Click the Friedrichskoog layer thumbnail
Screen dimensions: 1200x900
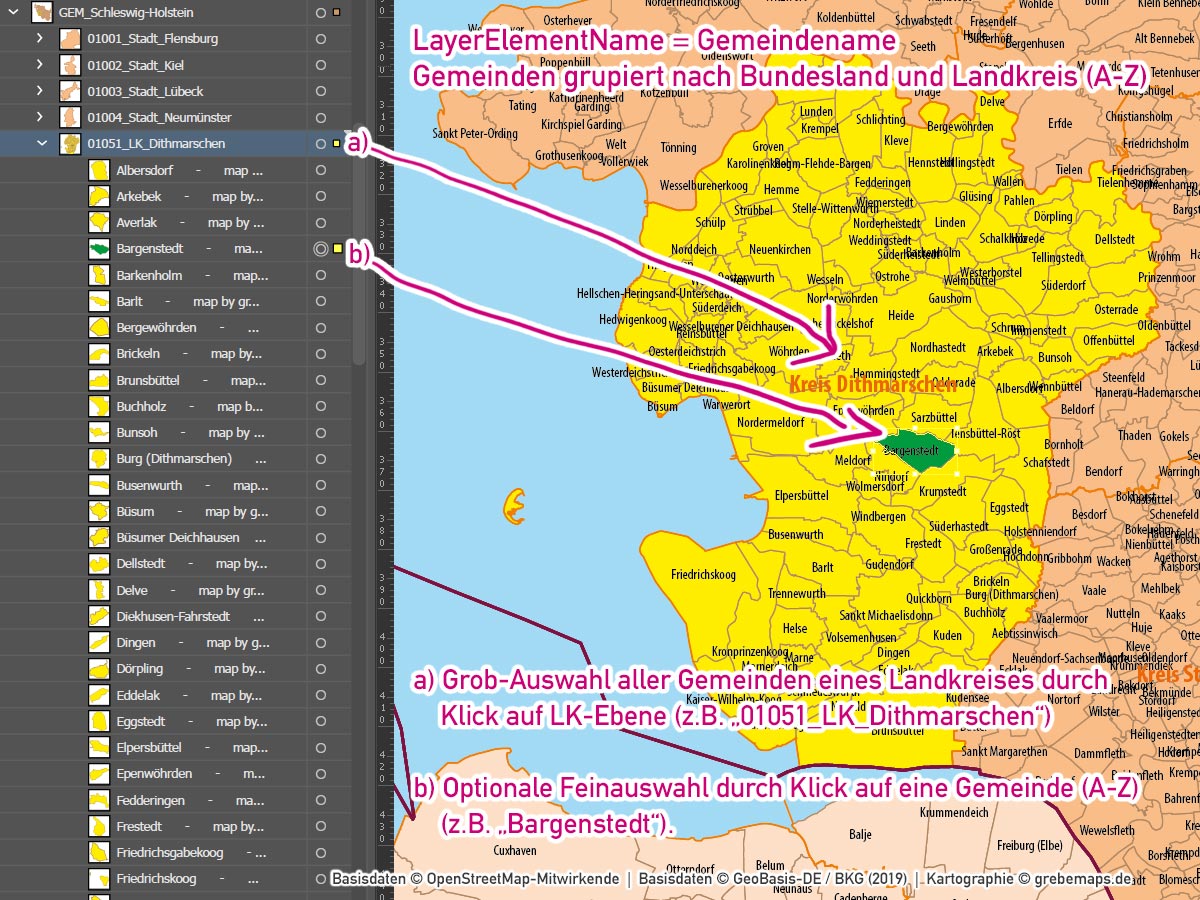pyautogui.click(x=98, y=879)
